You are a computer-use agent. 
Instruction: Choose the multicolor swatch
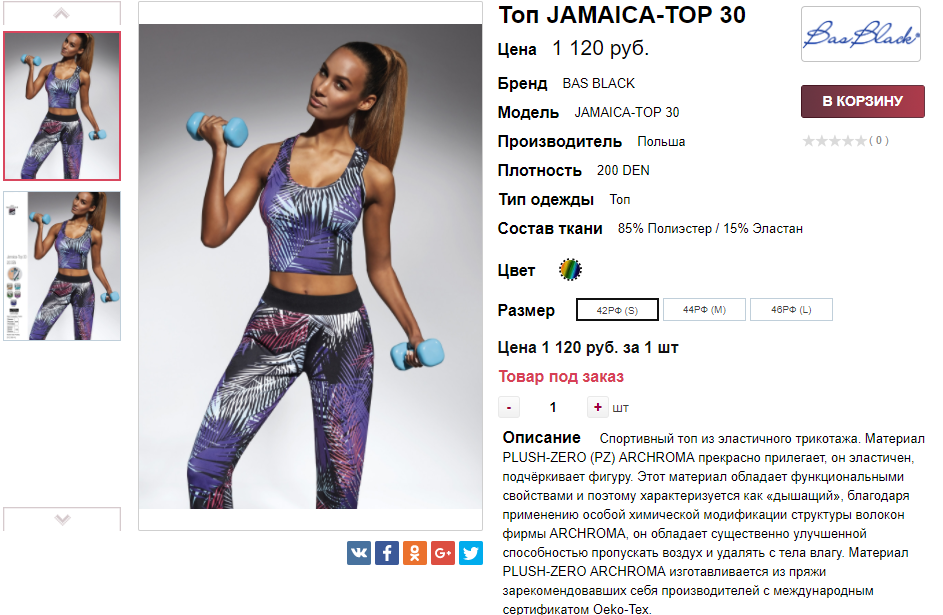(570, 270)
